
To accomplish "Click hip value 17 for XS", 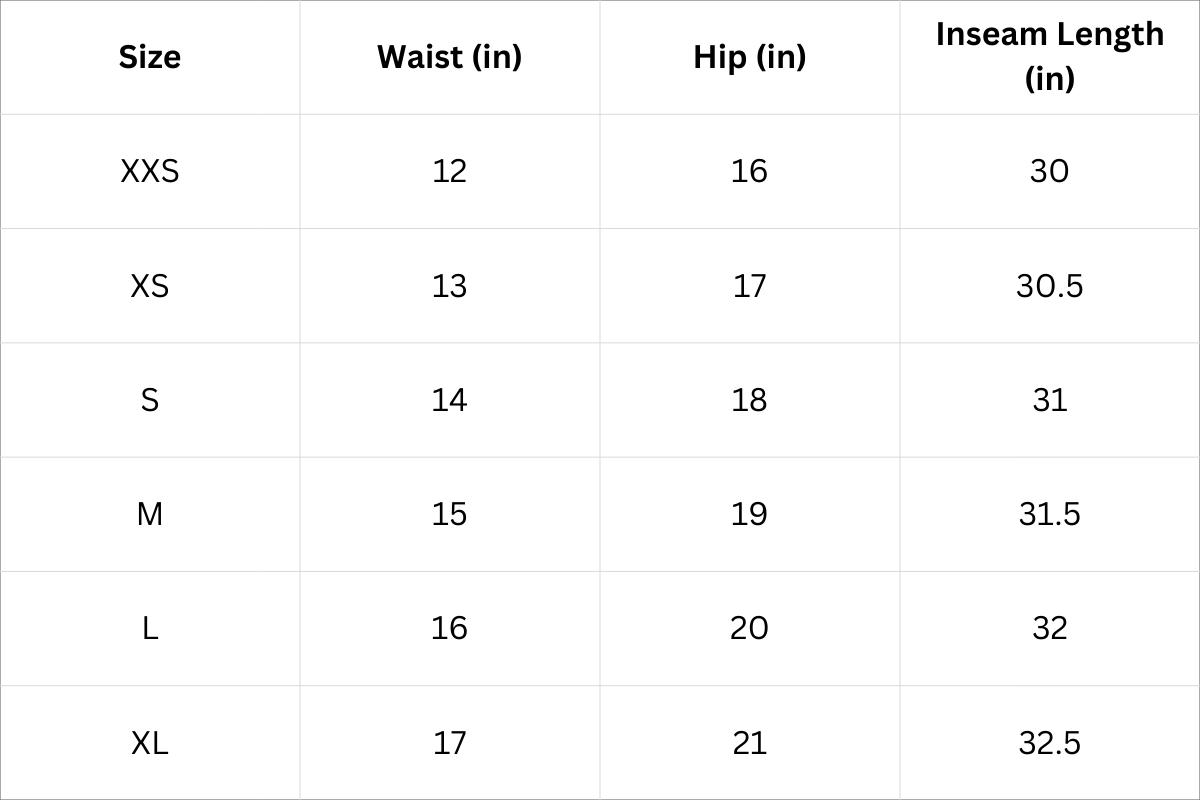I will point(749,286).
